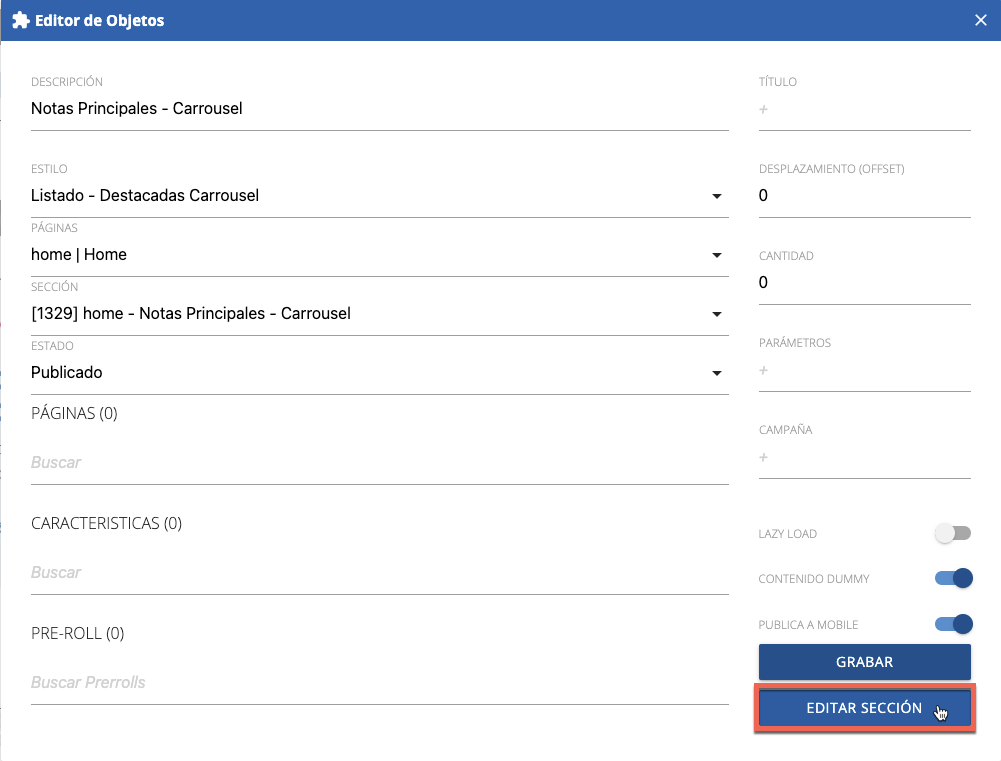Click the Editar Sección button
Viewport: 1001px width, 761px height.
point(864,708)
